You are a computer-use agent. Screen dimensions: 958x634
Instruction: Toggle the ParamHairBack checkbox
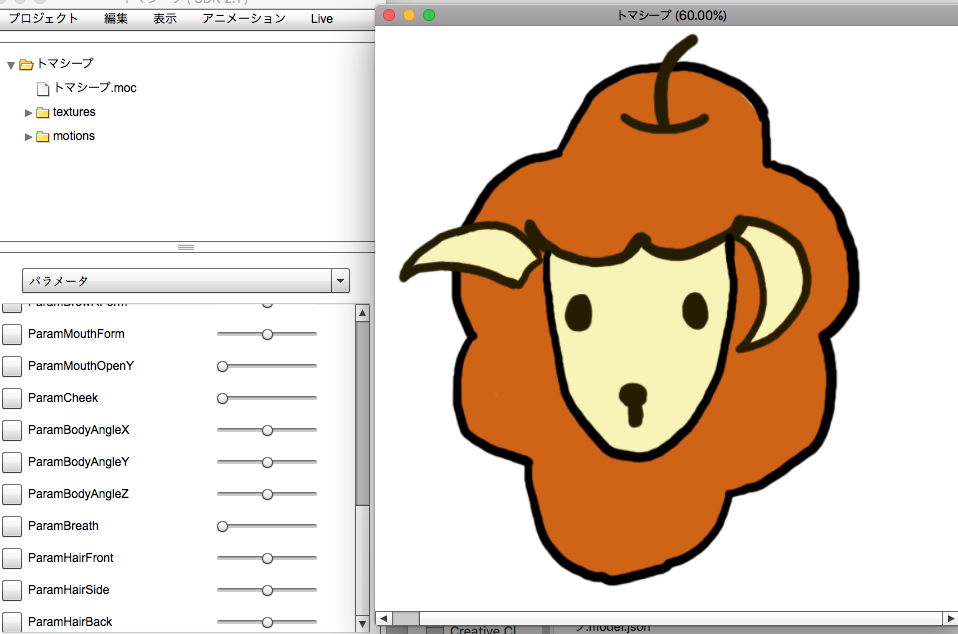pyautogui.click(x=12, y=622)
